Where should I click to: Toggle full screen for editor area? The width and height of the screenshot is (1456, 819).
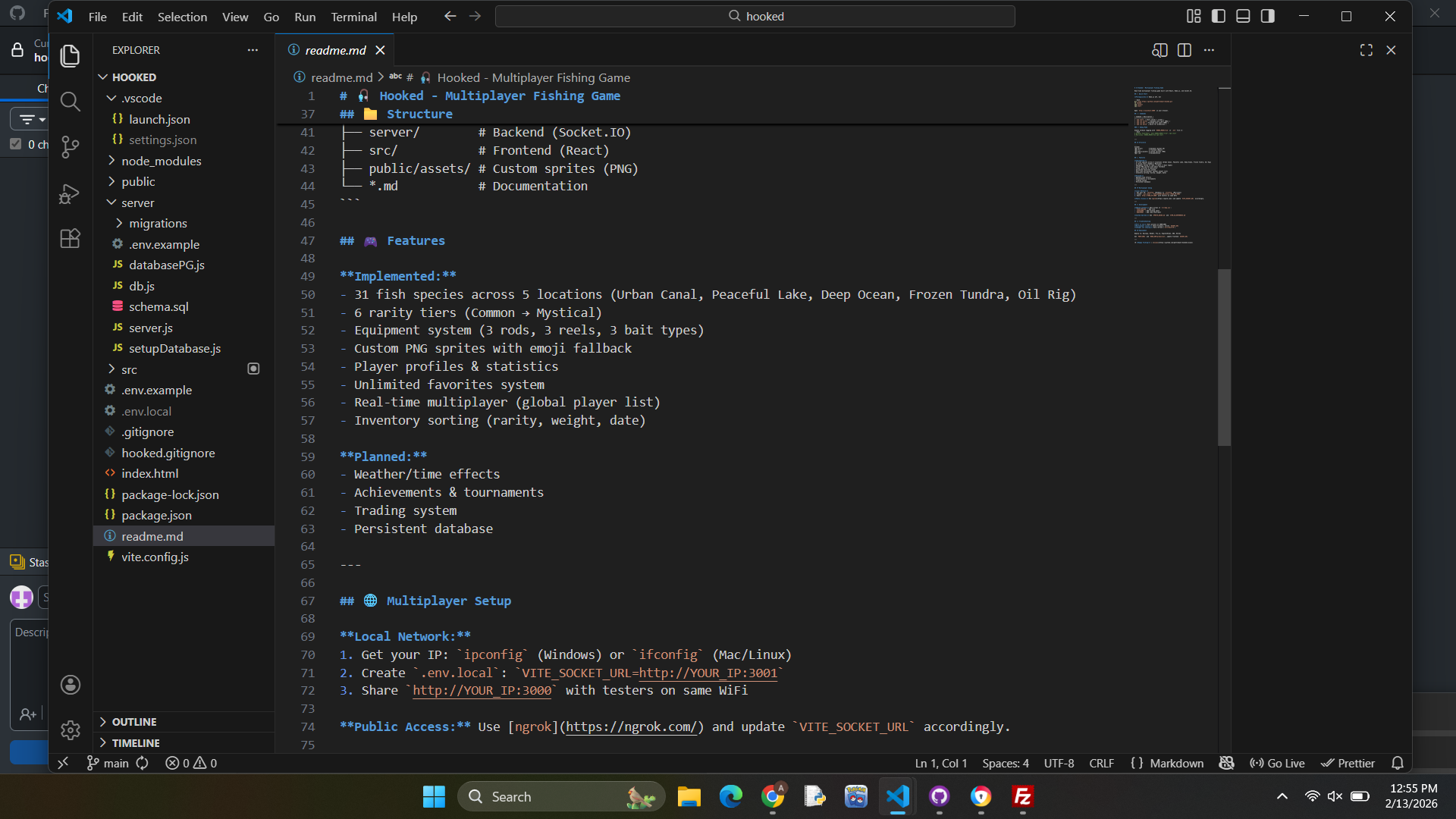tap(1367, 50)
